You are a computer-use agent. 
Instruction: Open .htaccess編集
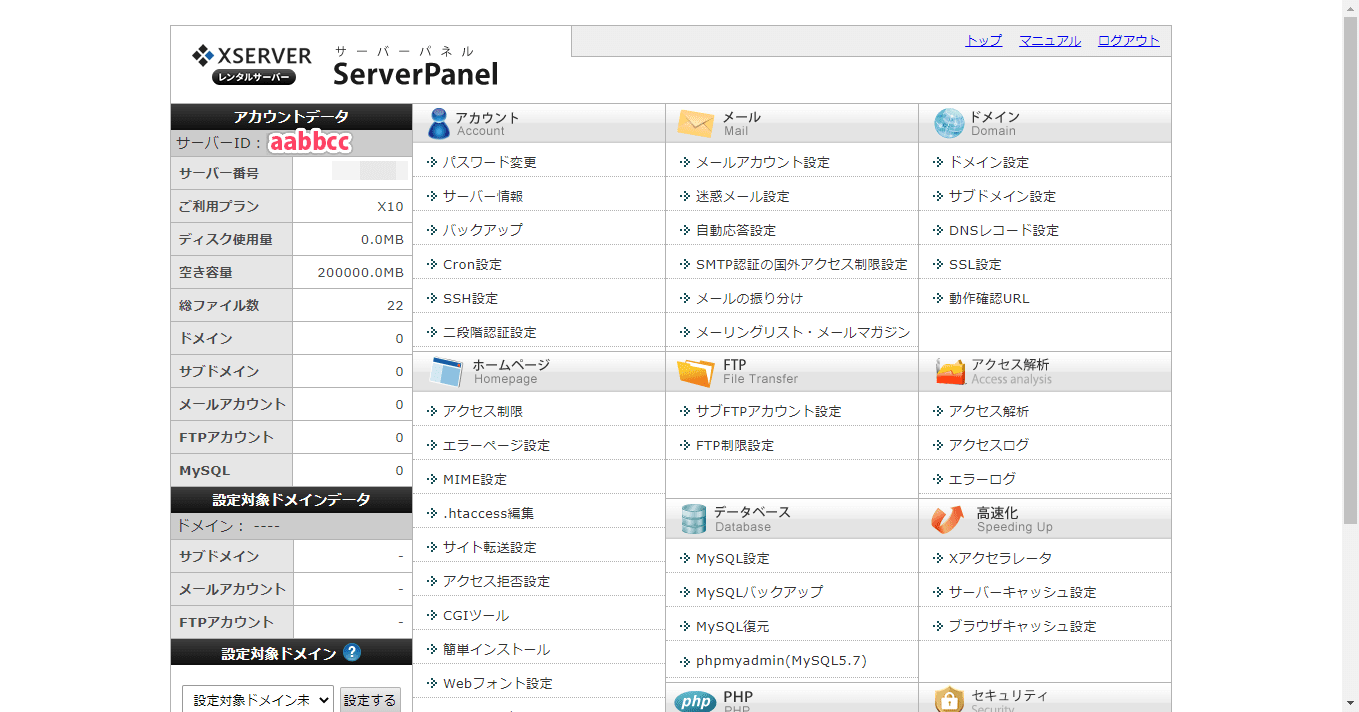pos(489,513)
